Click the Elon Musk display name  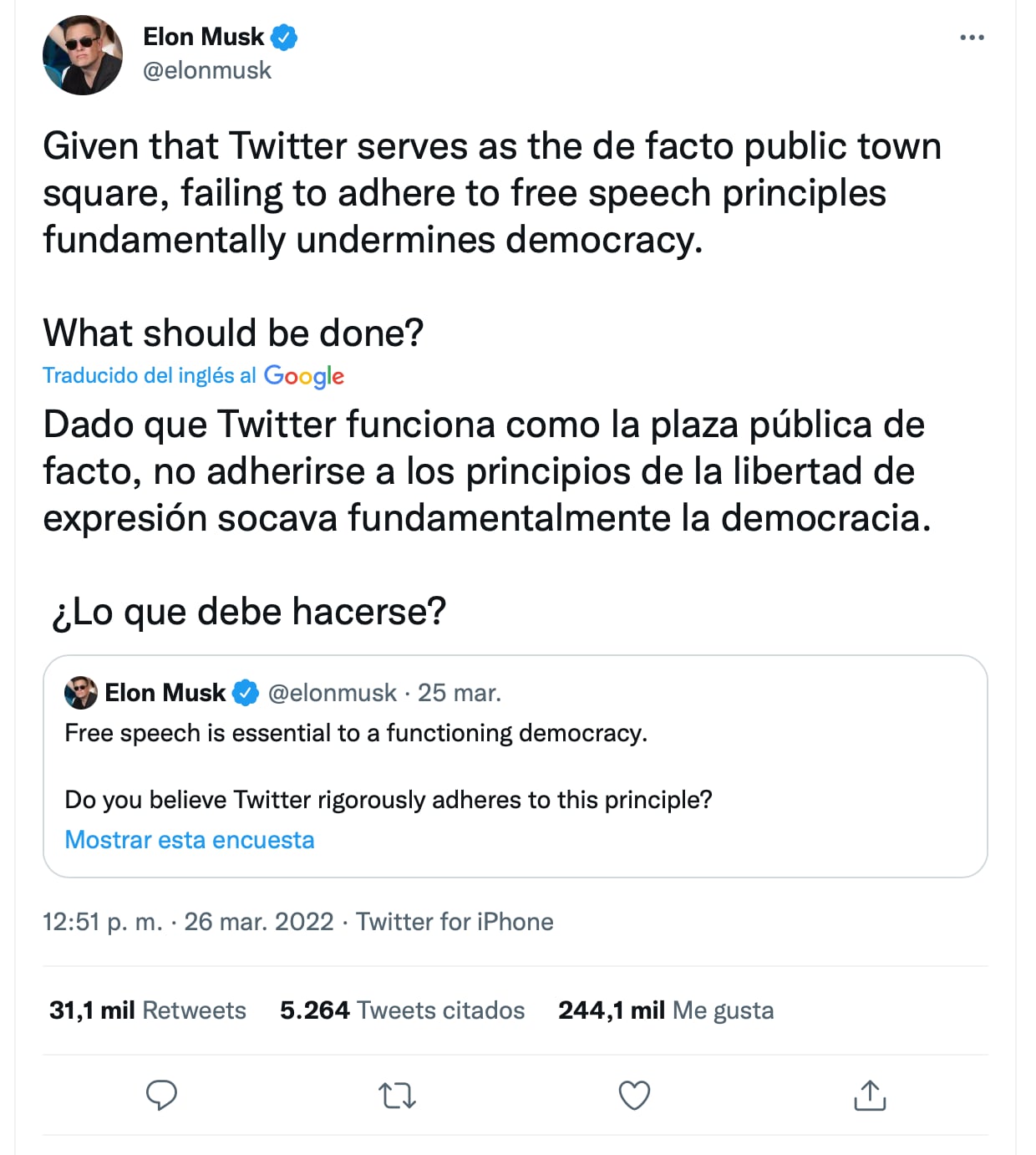click(203, 35)
